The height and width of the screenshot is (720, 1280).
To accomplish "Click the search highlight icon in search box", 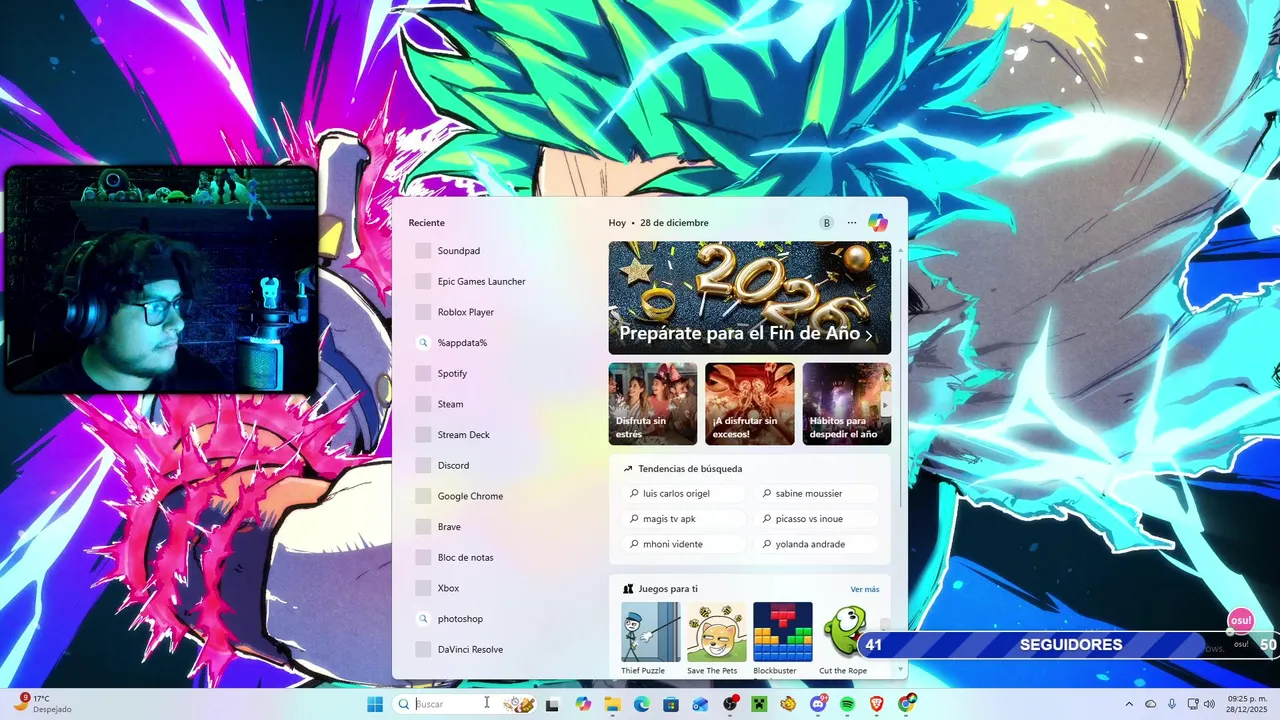I will click(519, 704).
